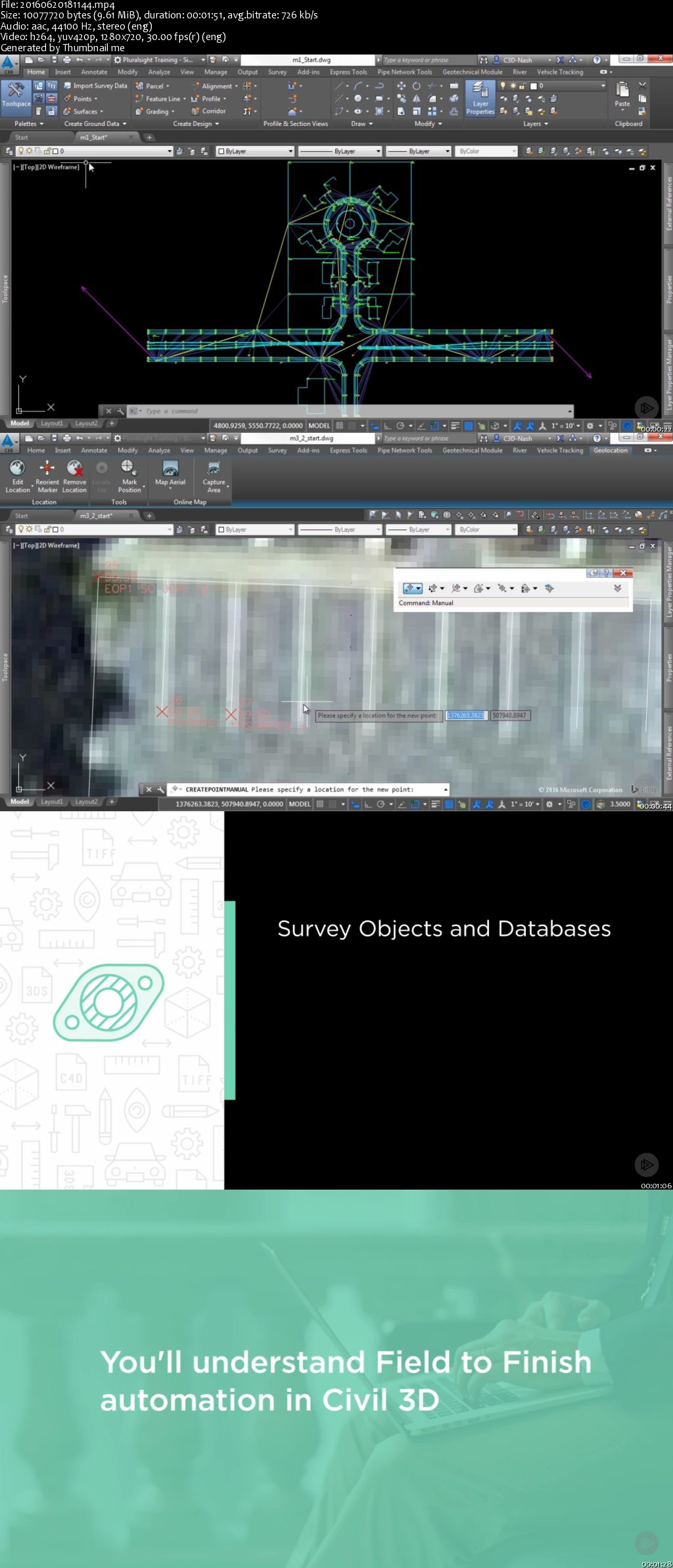Open the Analyze ribbon tab in m1_Start window
Viewport: 673px width, 1568px height.
pyautogui.click(x=159, y=72)
